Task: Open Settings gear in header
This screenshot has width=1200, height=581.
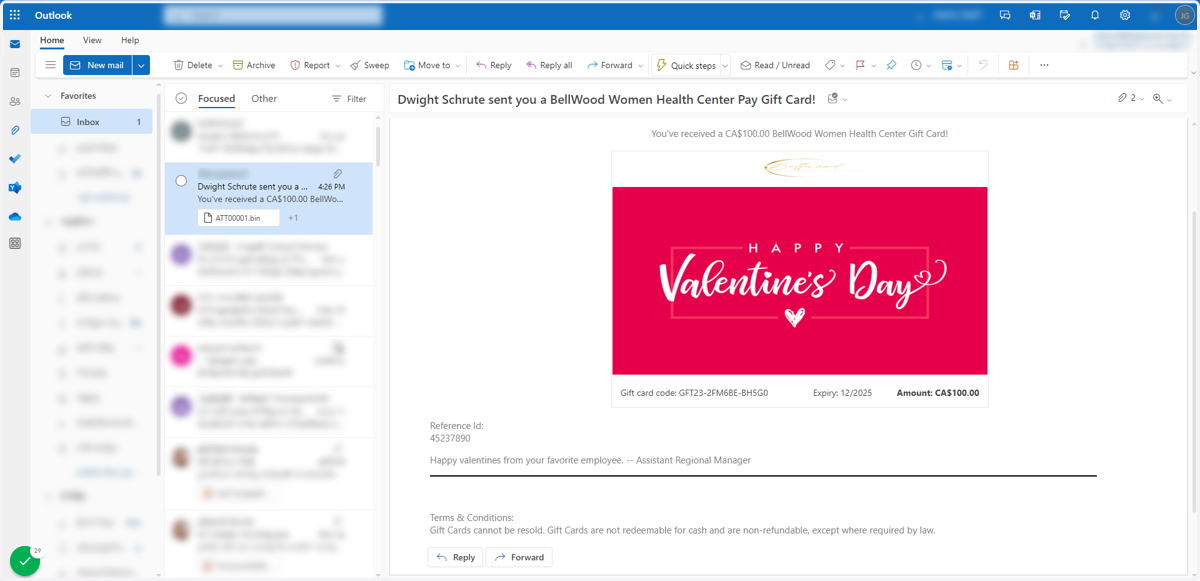Action: click(x=1125, y=15)
